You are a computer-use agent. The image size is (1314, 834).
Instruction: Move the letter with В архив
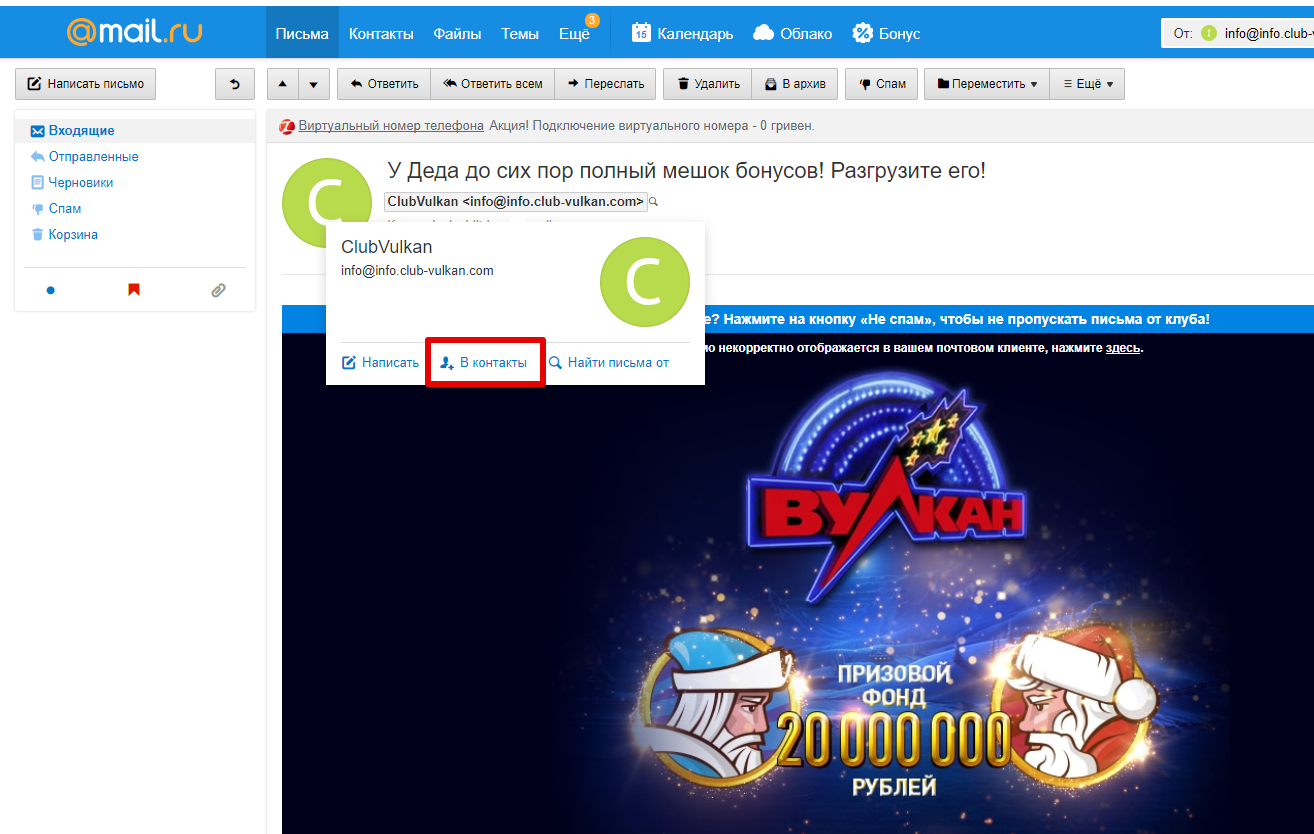795,84
